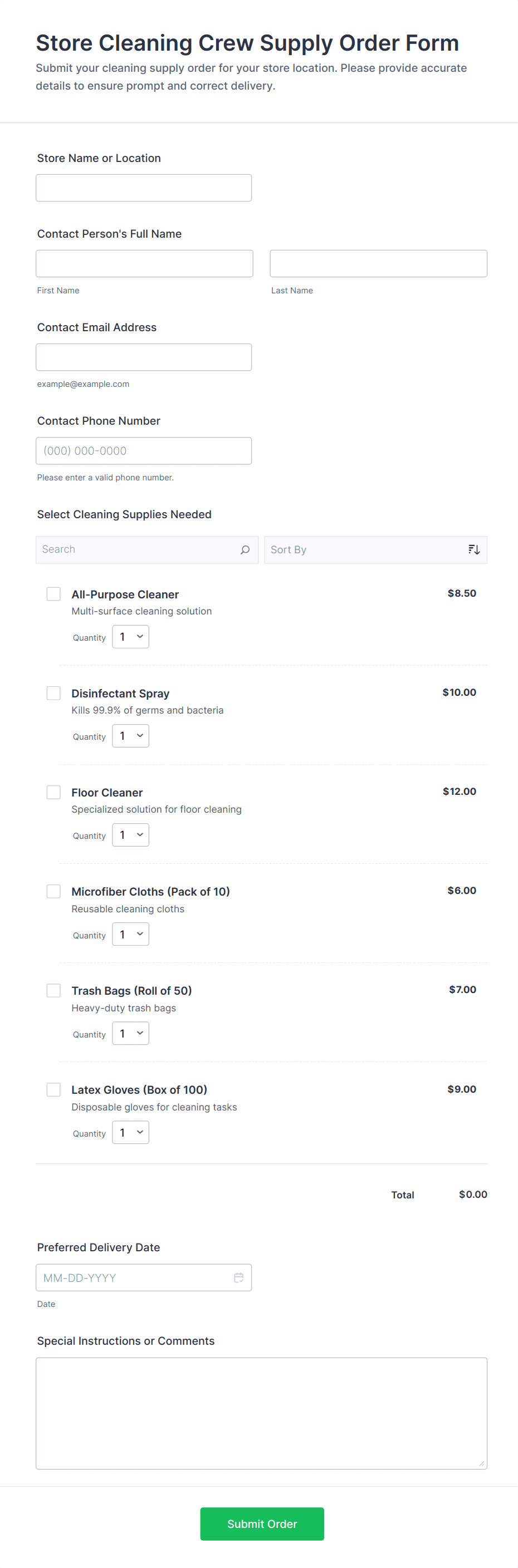This screenshot has width=518, height=1568.
Task: Click the Contact Email Address field
Action: point(143,357)
